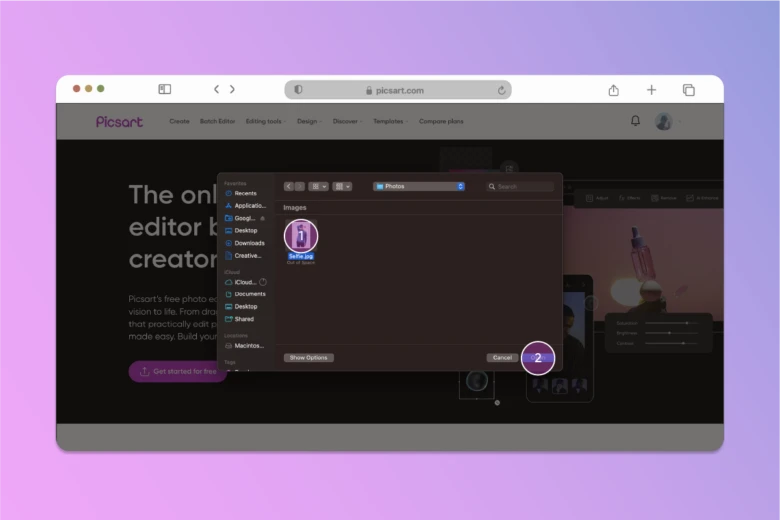This screenshot has height=520, width=780.
Task: Open the Photos folder location dropdown
Action: tap(419, 186)
